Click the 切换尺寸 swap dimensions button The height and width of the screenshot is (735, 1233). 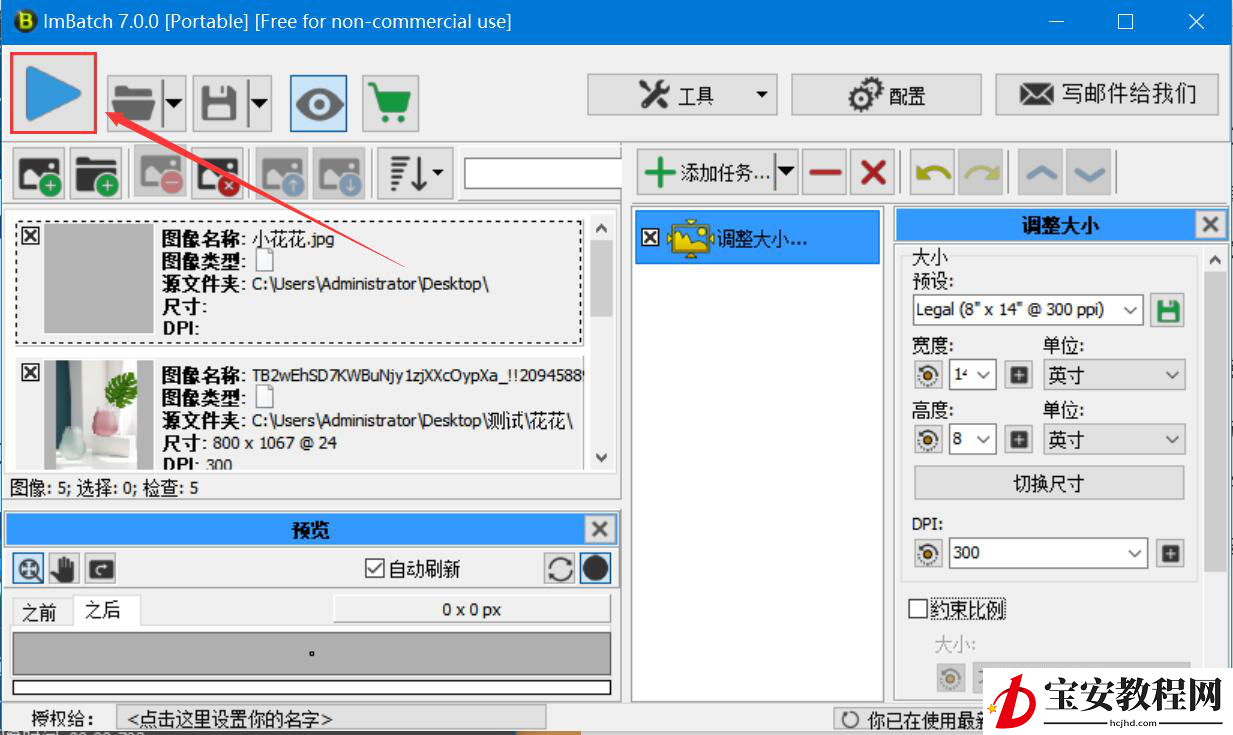(1049, 483)
